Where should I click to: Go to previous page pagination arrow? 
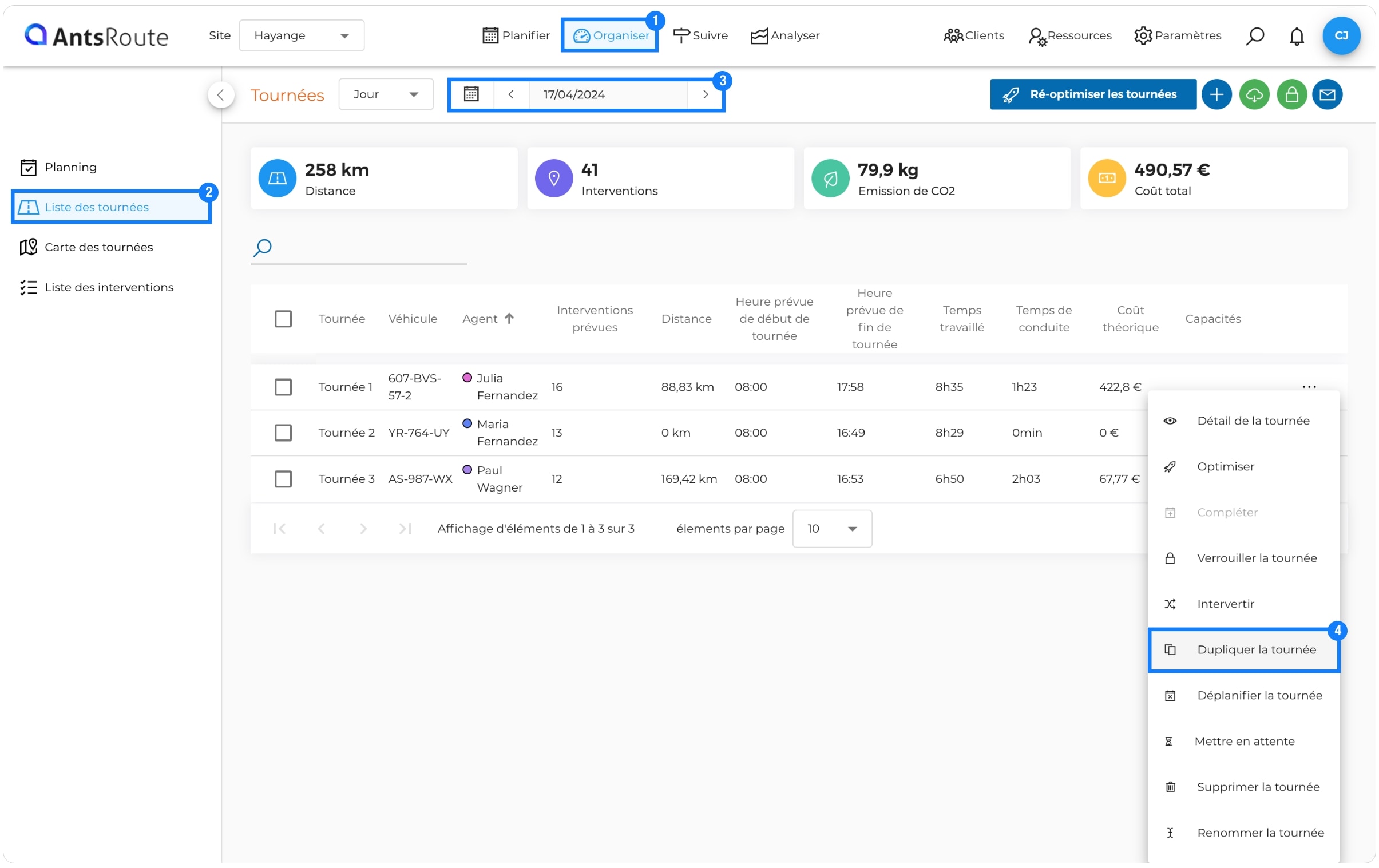321,529
